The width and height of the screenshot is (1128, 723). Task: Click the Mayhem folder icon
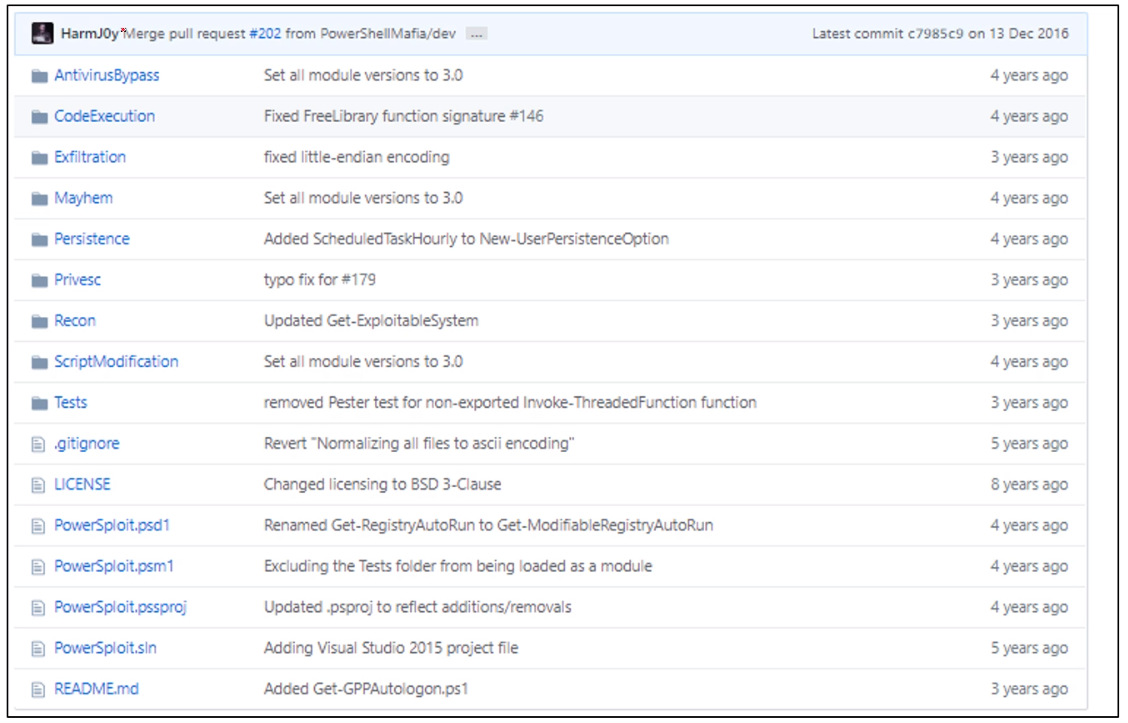pyautogui.click(x=40, y=199)
